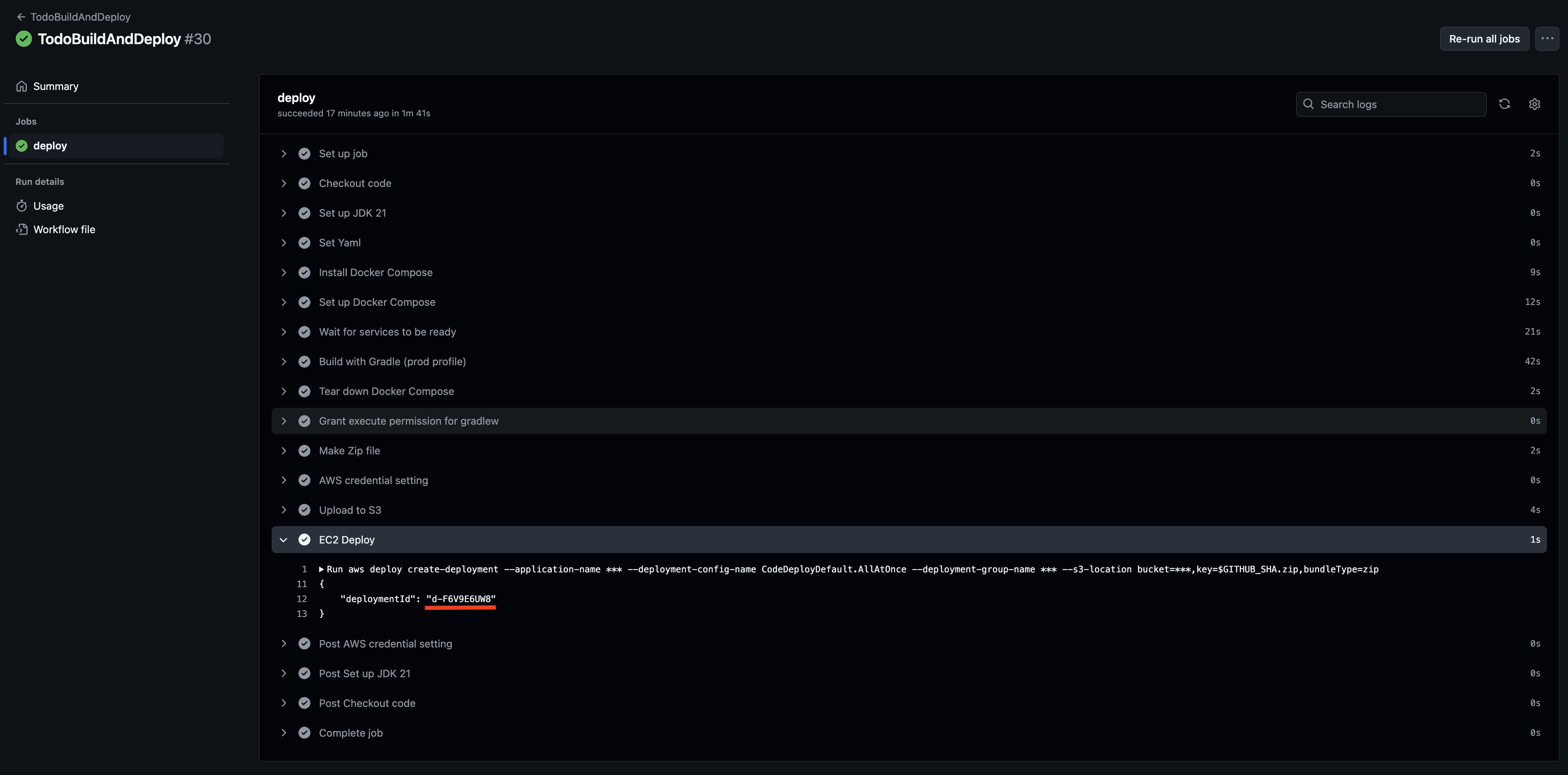Click the refresh logs icon
This screenshot has width=1568, height=775.
(x=1504, y=104)
